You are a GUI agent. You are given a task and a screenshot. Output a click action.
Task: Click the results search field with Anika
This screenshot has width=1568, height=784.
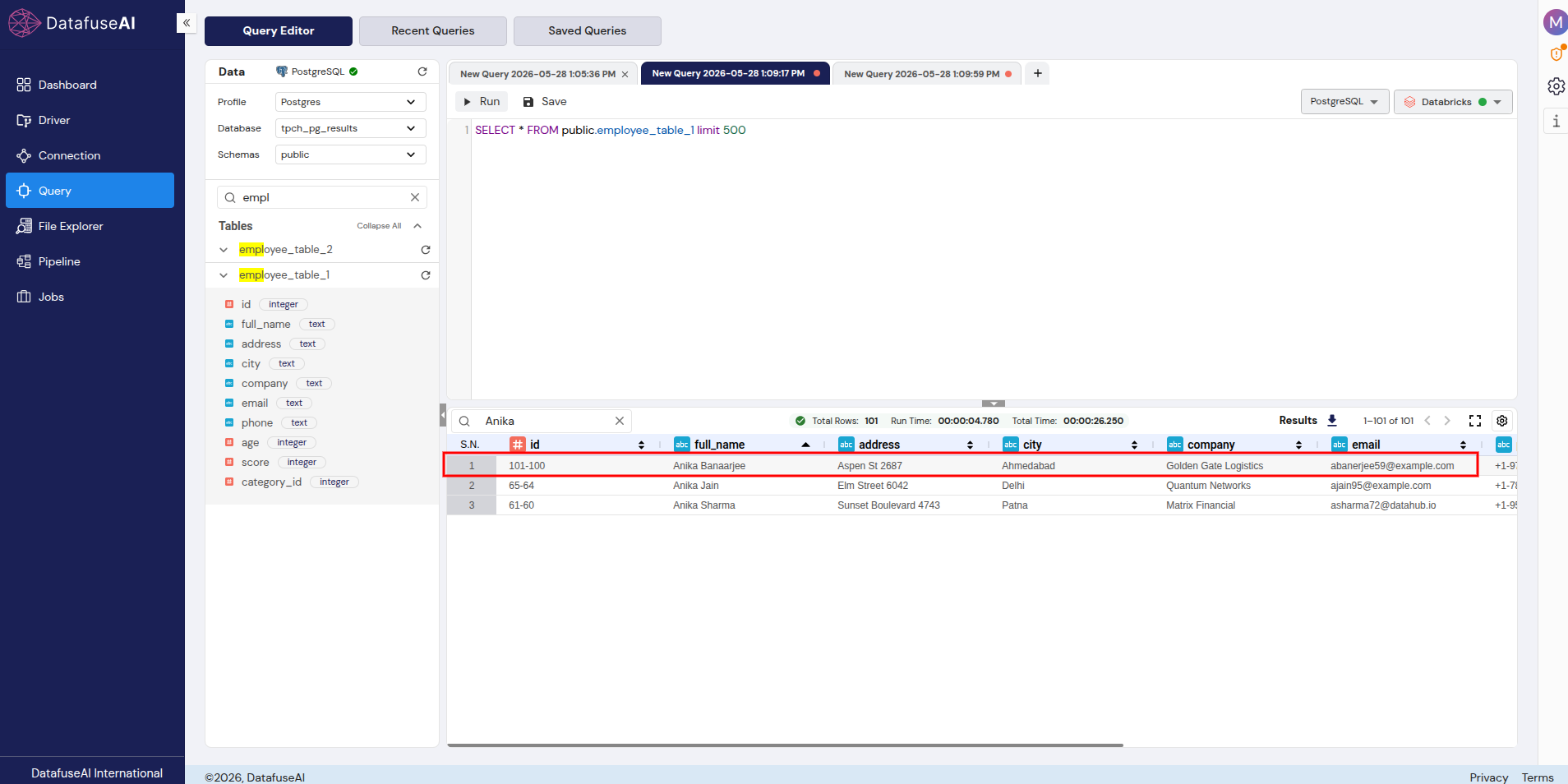click(x=542, y=421)
